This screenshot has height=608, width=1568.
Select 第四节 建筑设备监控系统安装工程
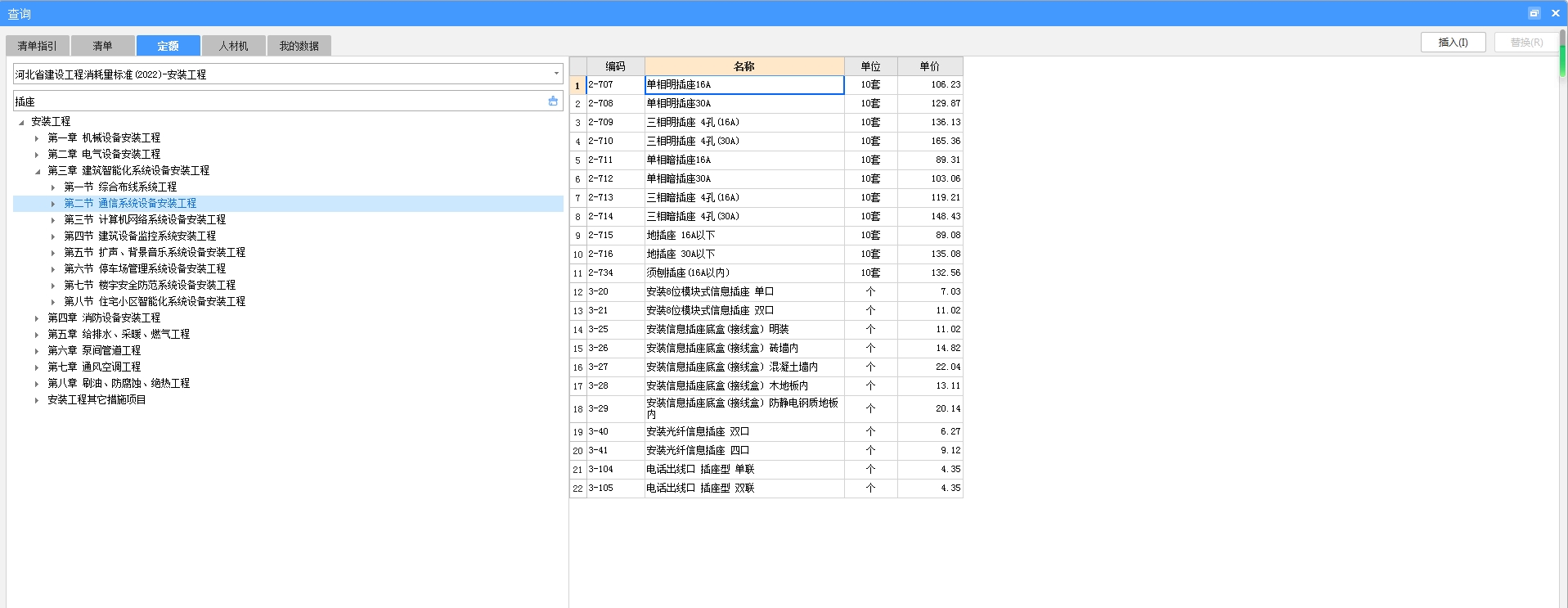140,236
